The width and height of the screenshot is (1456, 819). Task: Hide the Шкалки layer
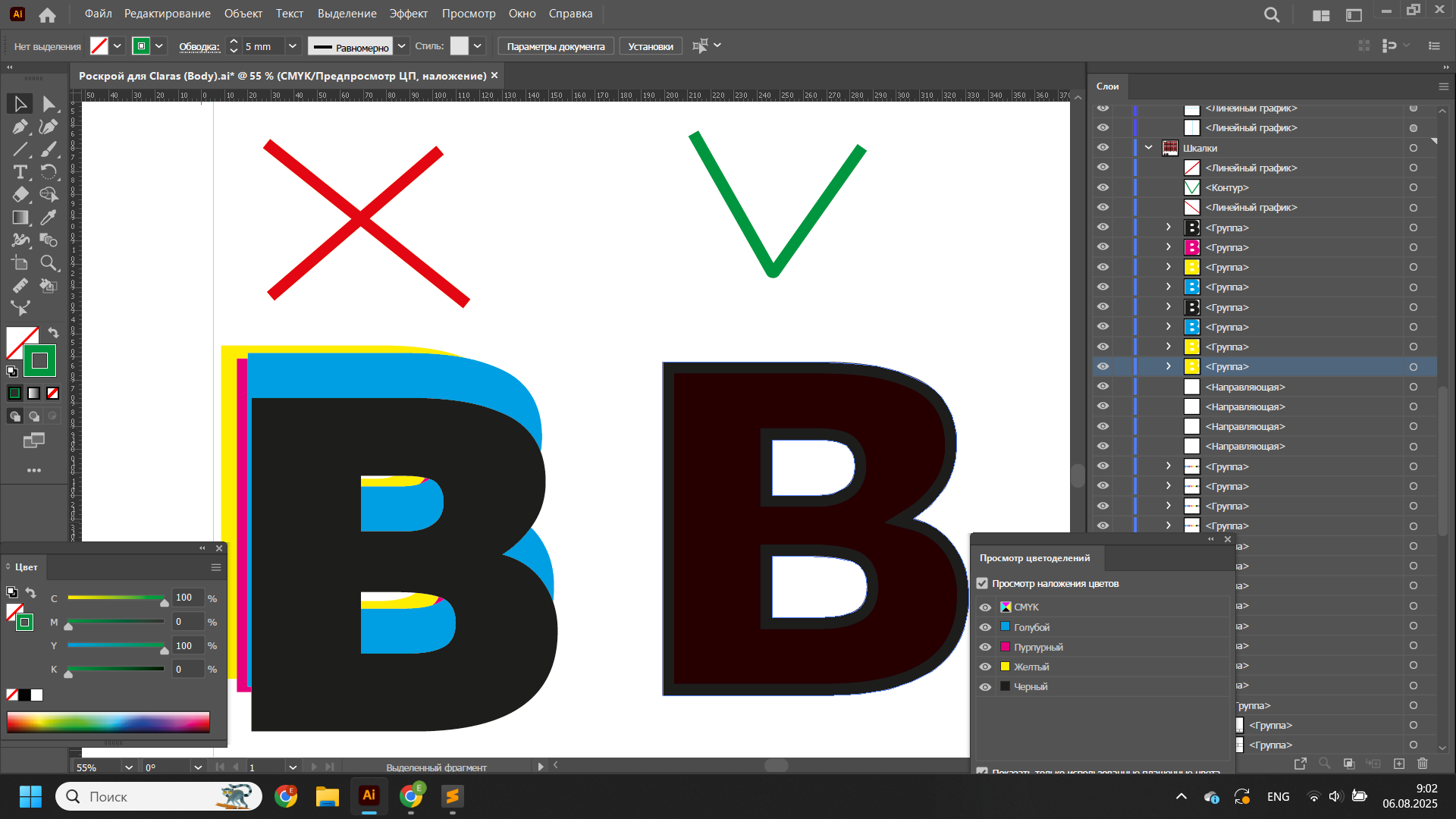tap(1103, 148)
